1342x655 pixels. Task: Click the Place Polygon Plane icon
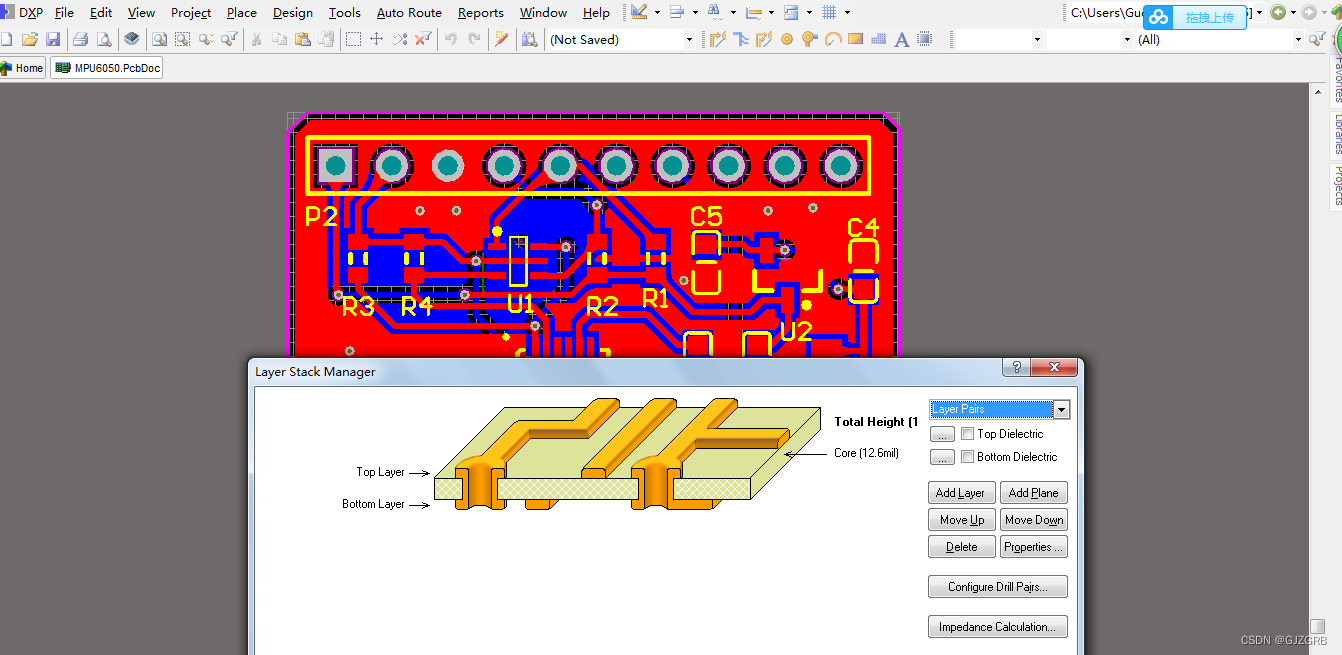[878, 39]
